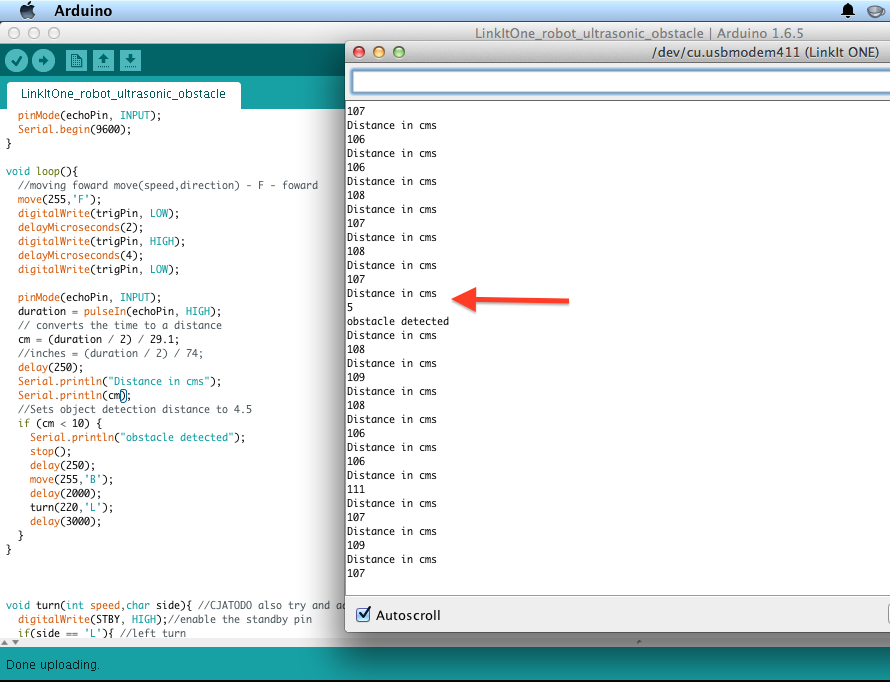Click the turn(220,'L'); code line
Image resolution: width=890 pixels, height=682 pixels.
click(72, 507)
